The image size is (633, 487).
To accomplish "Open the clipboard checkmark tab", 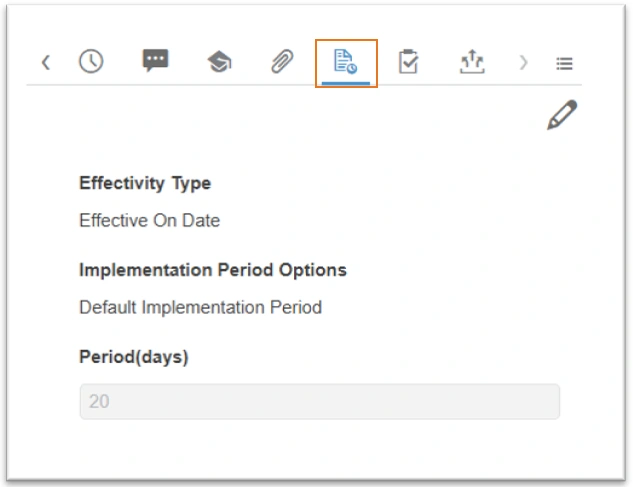I will 408,62.
